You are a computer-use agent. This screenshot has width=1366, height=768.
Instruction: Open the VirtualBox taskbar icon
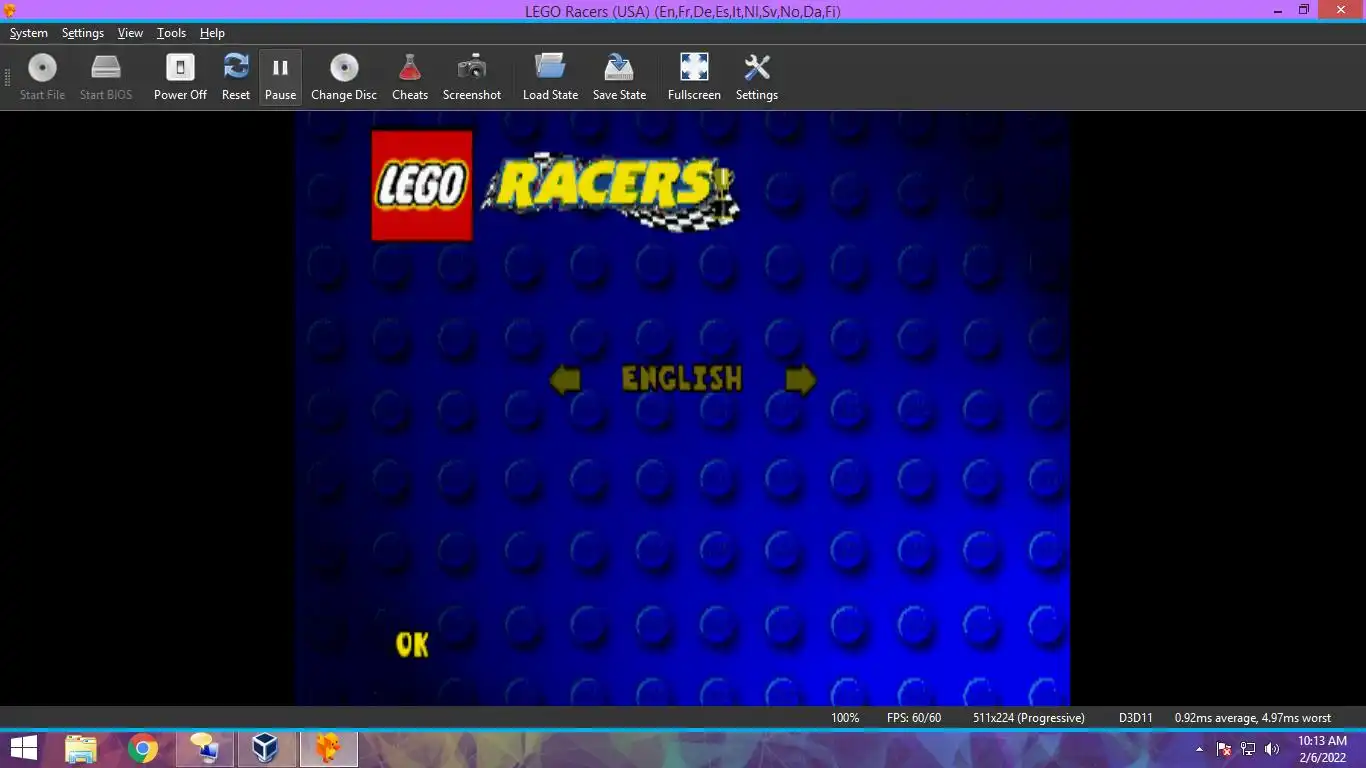pyautogui.click(x=265, y=748)
